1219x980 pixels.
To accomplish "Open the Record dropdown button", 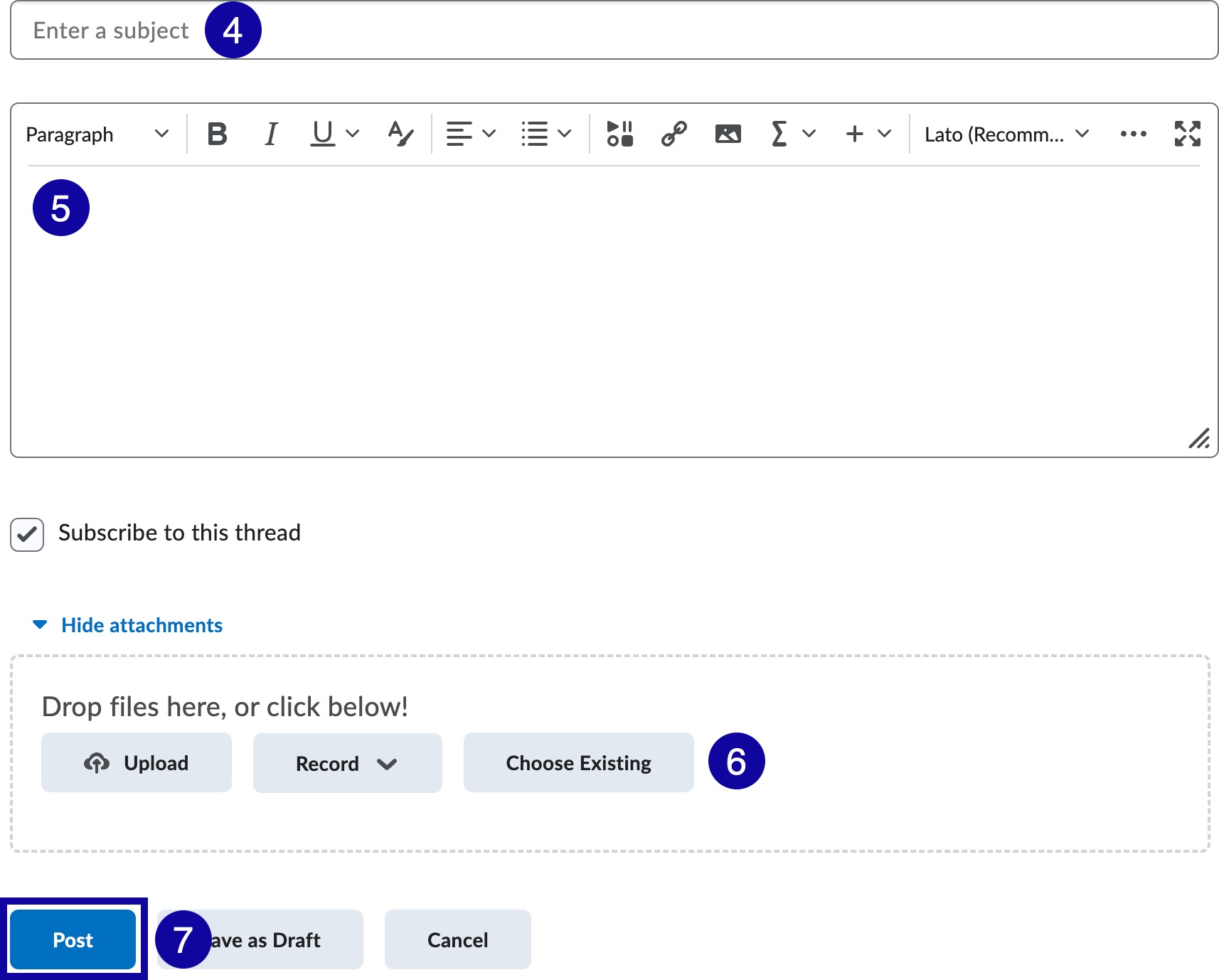I will click(x=348, y=763).
